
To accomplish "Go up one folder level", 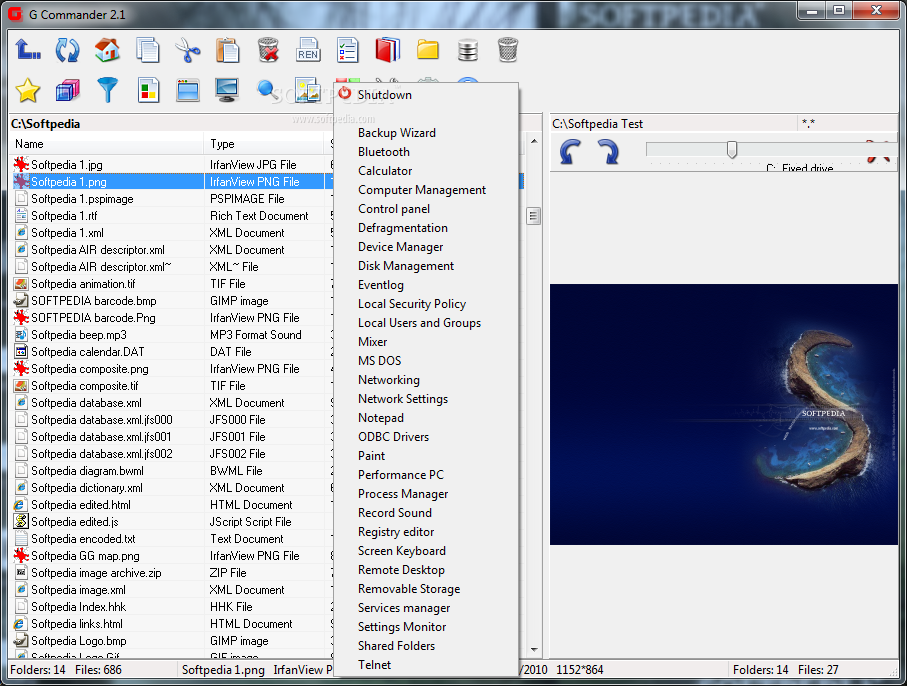I will 27,50.
